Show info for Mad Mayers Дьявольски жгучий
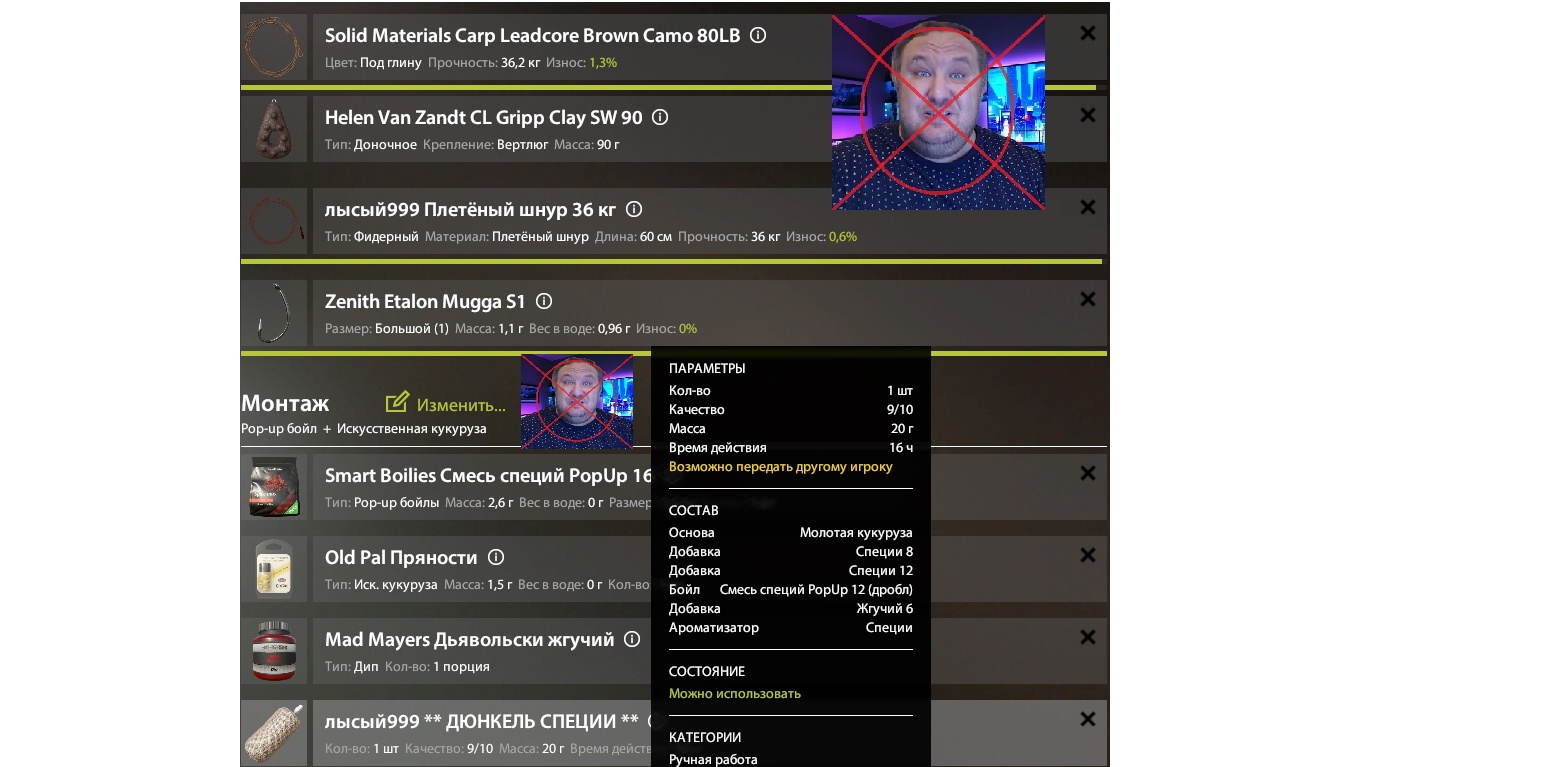This screenshot has height=767, width=1548. 632,639
